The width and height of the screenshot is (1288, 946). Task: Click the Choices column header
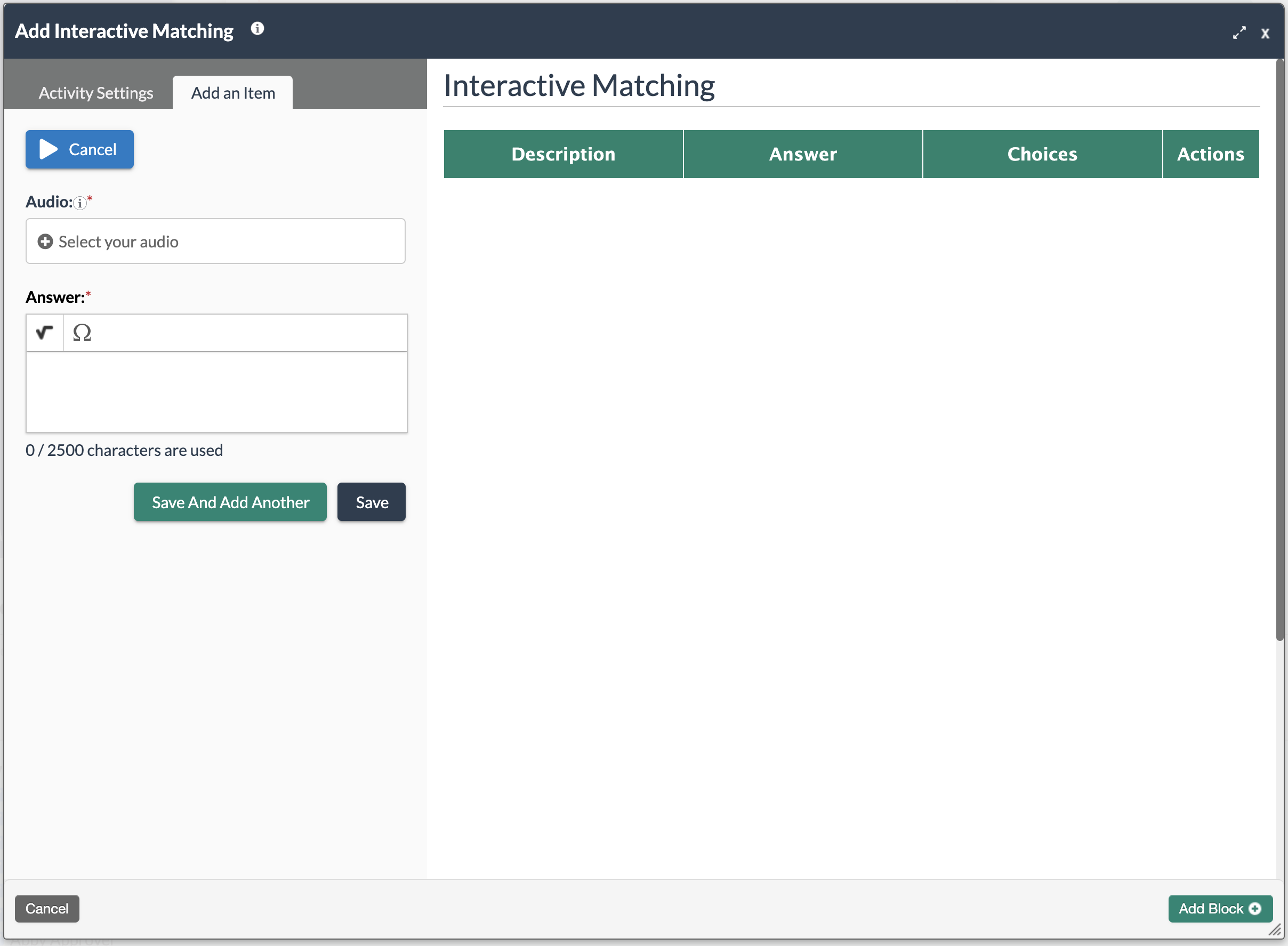tap(1042, 154)
